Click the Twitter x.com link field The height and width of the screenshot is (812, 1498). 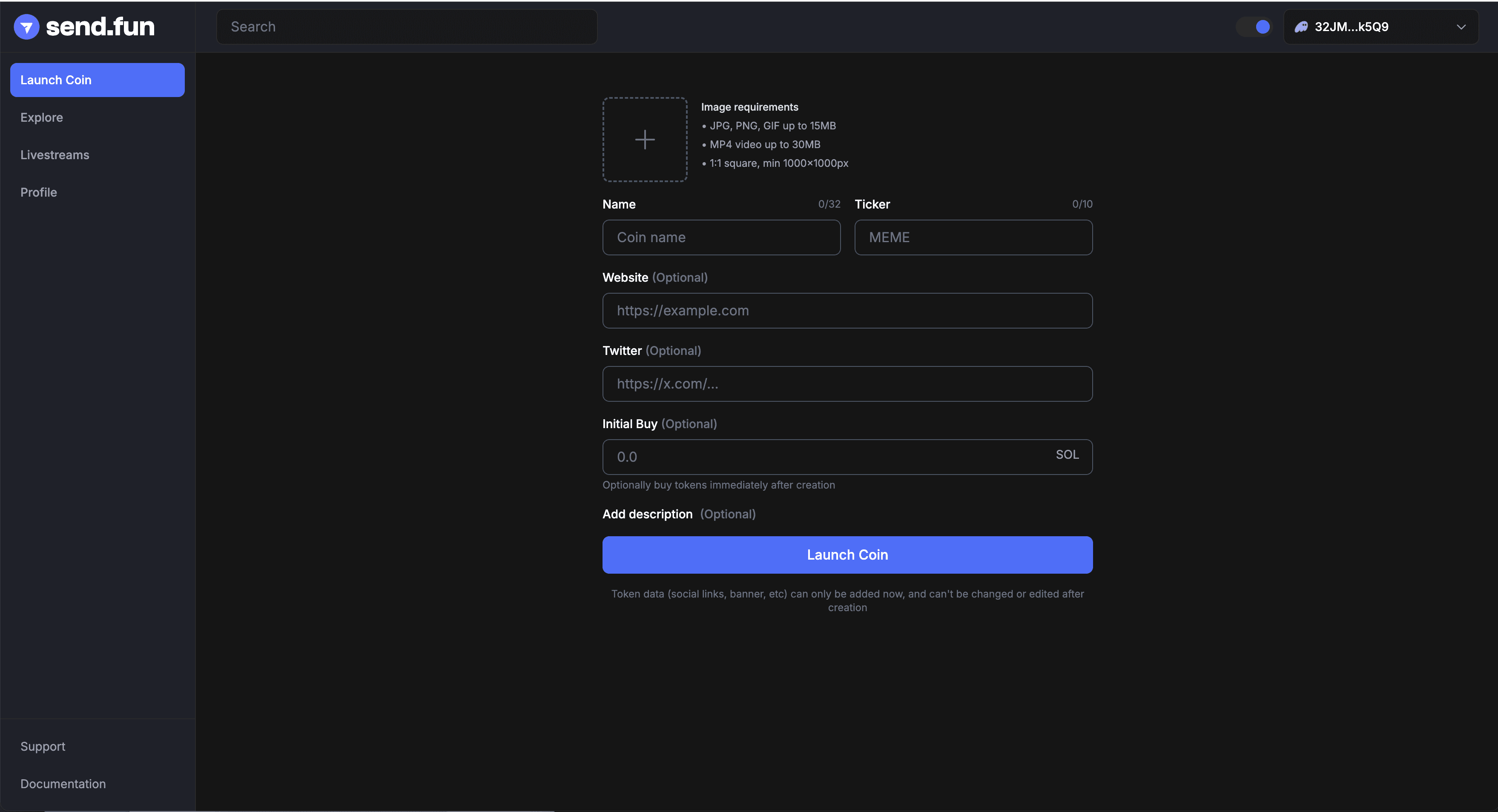[847, 383]
